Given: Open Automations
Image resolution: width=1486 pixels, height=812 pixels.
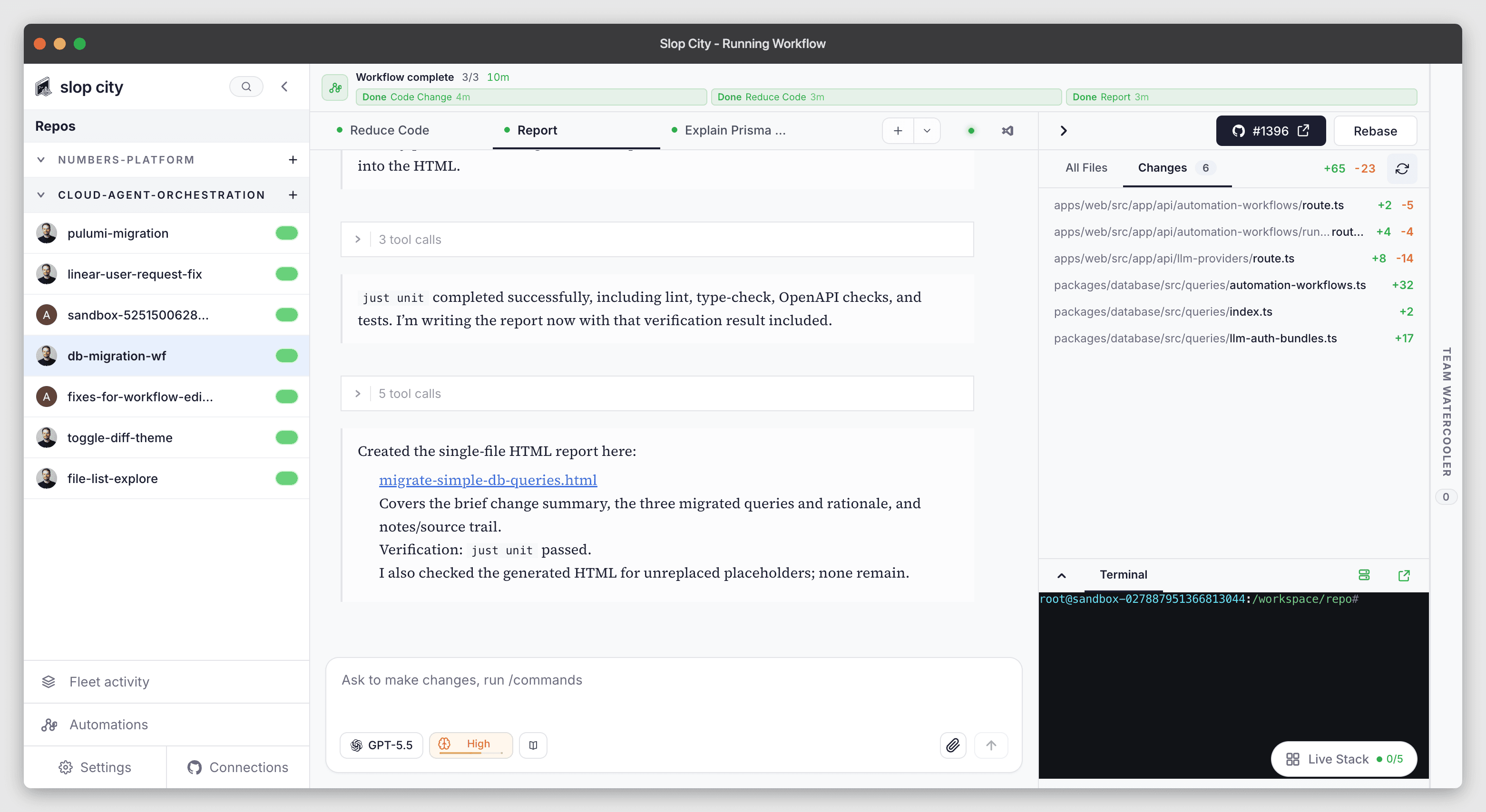Looking at the screenshot, I should [166, 725].
